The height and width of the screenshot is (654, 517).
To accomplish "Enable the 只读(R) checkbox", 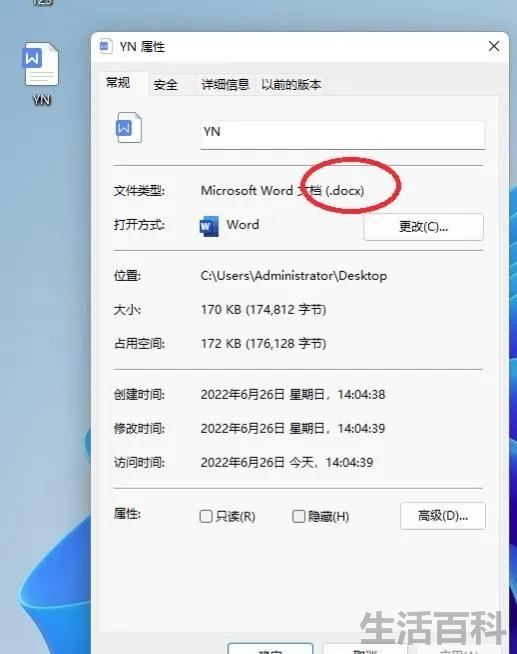I will pos(206,516).
